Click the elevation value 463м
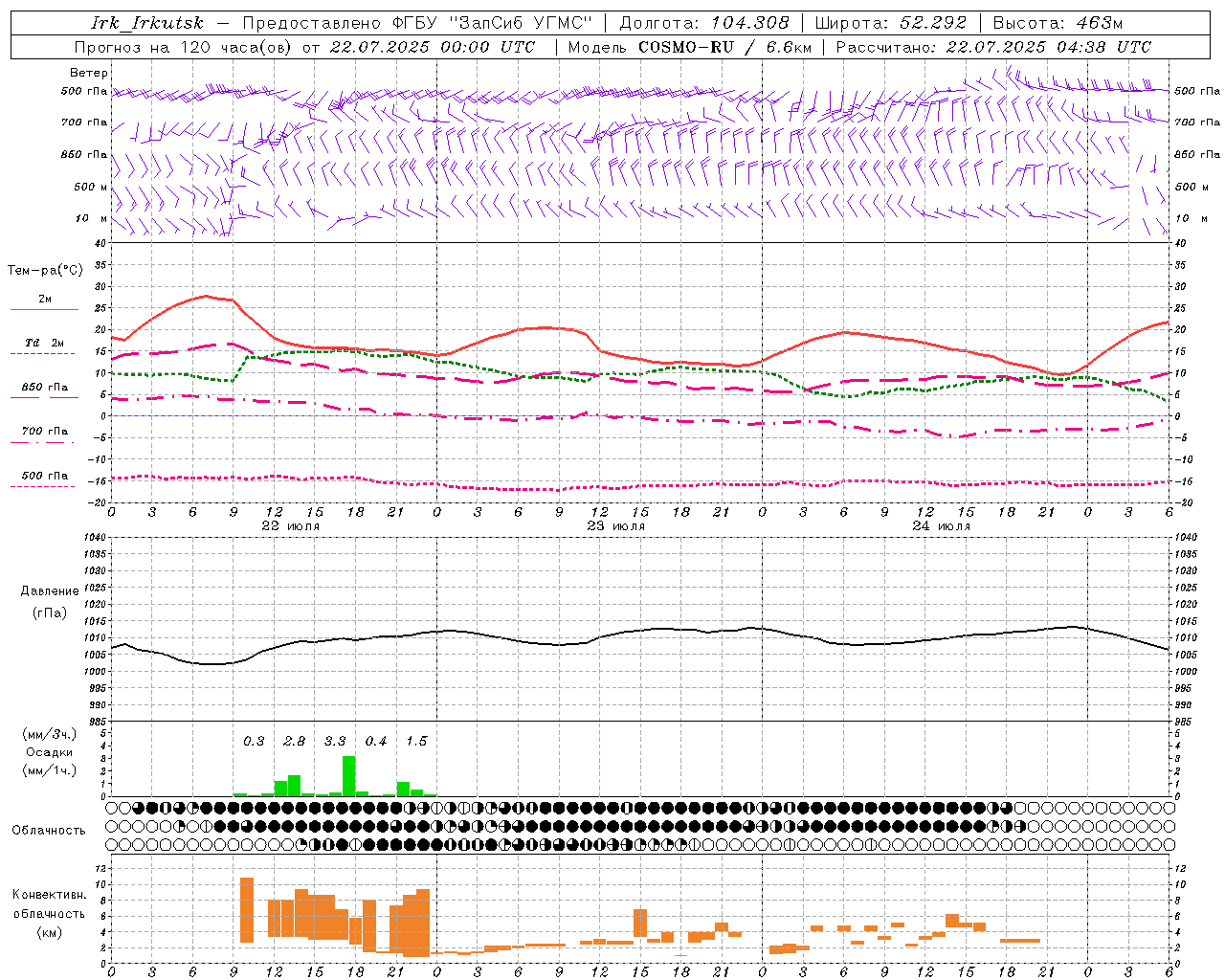Screen dimensions: 1225x980 tap(1098, 23)
